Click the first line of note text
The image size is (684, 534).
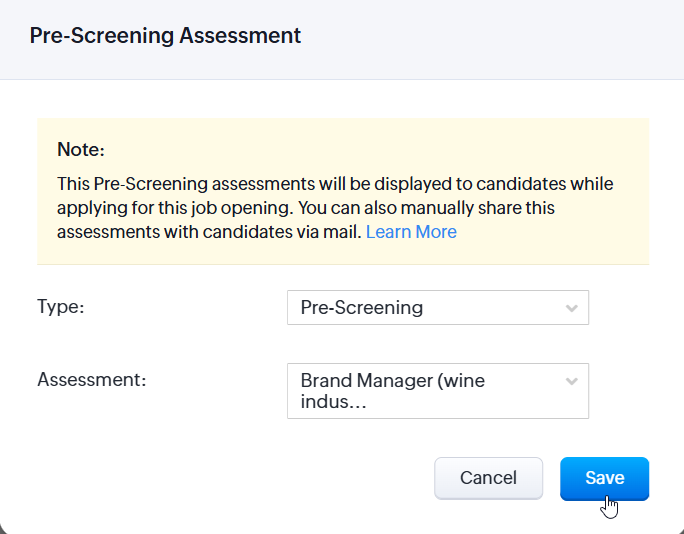(335, 184)
